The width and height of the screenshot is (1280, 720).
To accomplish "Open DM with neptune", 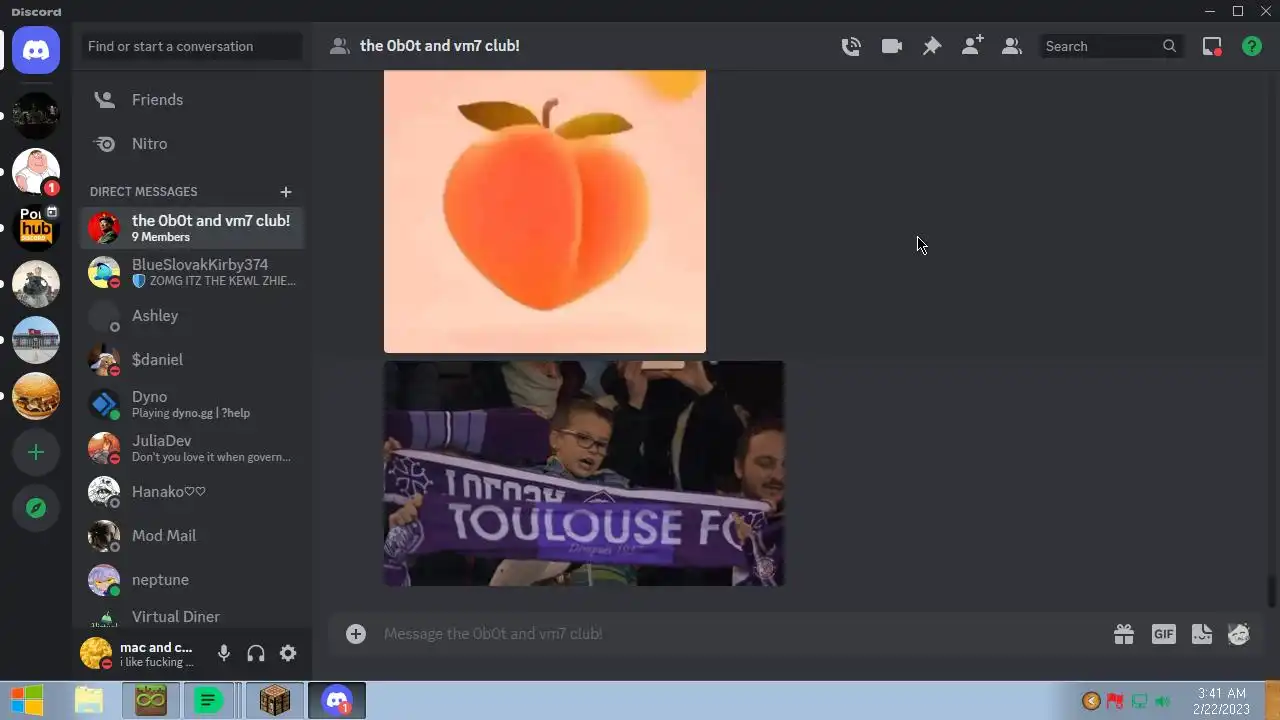I will [x=192, y=580].
